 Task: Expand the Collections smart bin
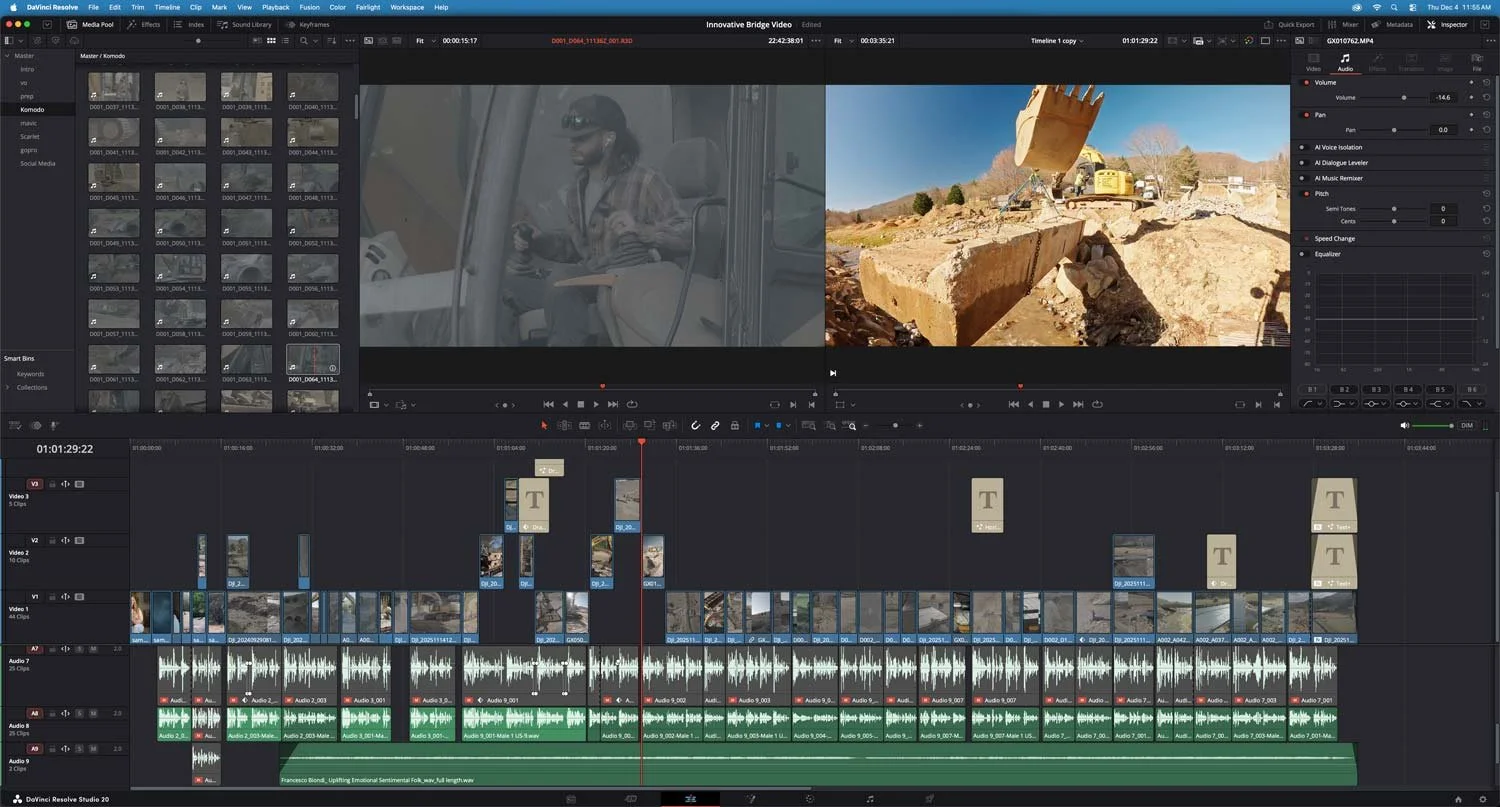coord(8,387)
